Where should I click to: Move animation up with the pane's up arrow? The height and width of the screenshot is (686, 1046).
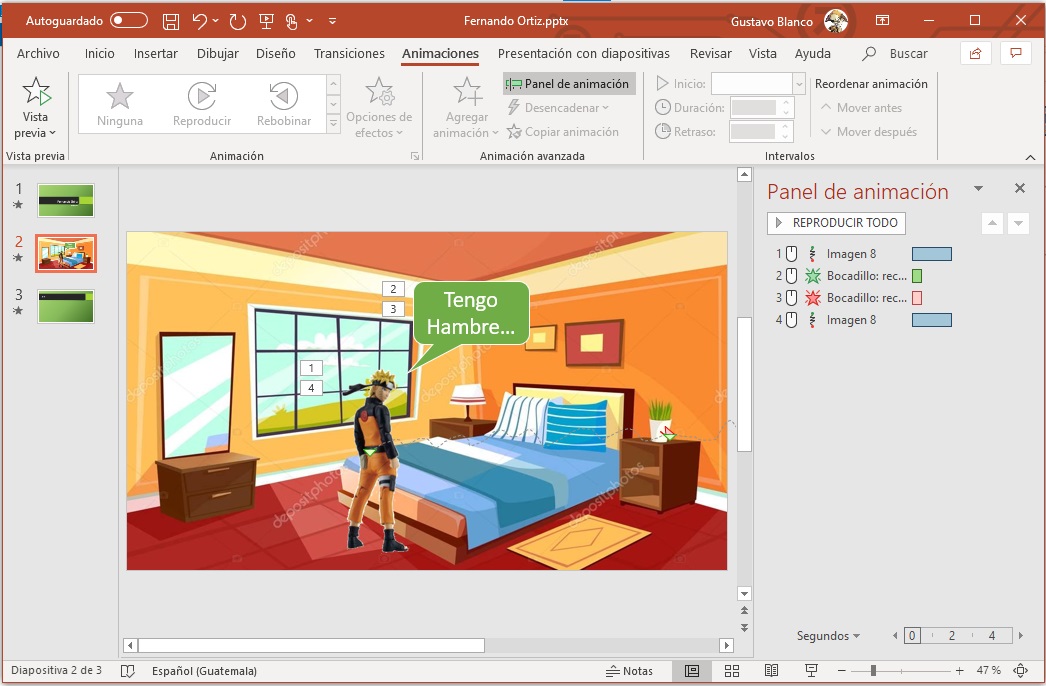coord(992,223)
